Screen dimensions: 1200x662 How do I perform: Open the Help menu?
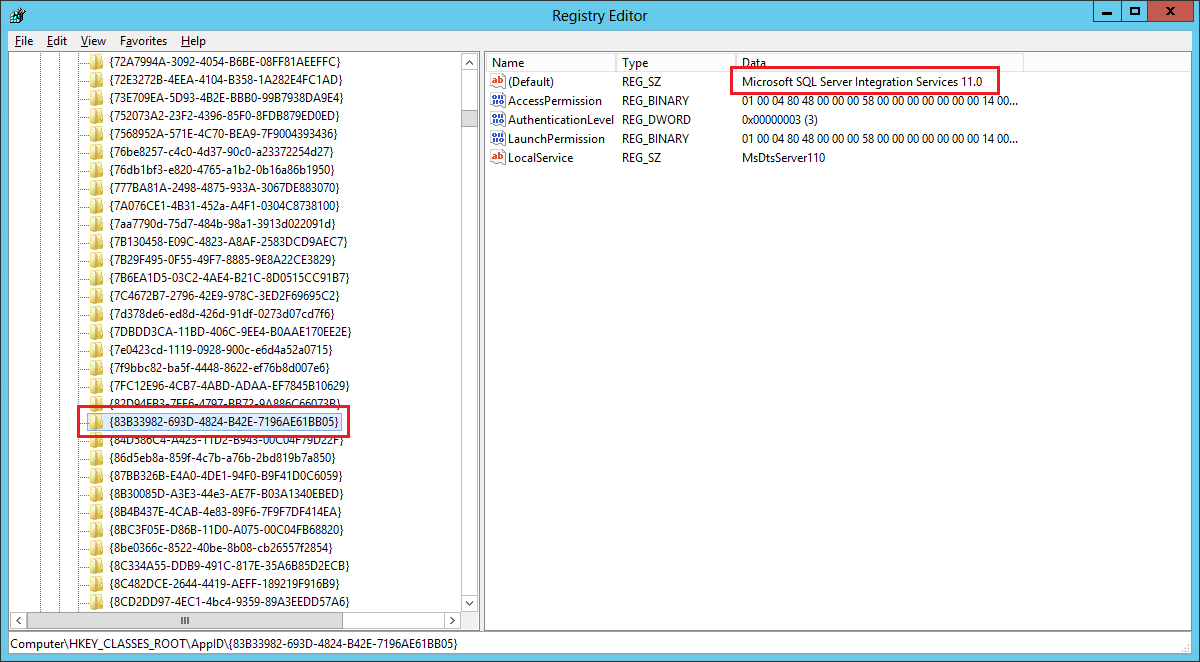pos(193,41)
